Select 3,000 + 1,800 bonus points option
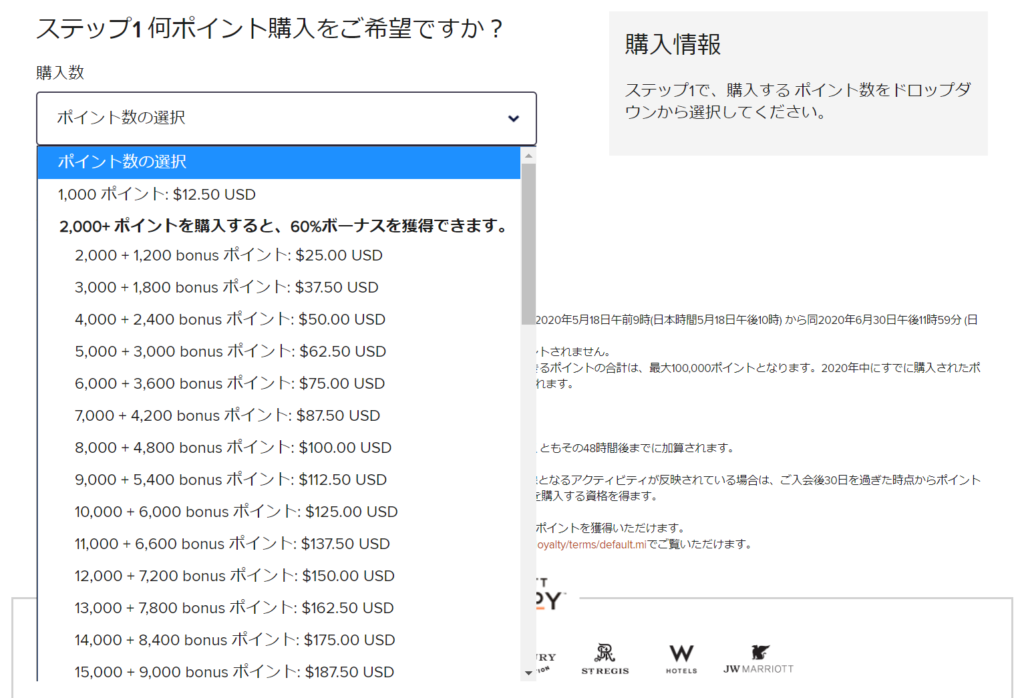1024x698 pixels. (x=226, y=287)
